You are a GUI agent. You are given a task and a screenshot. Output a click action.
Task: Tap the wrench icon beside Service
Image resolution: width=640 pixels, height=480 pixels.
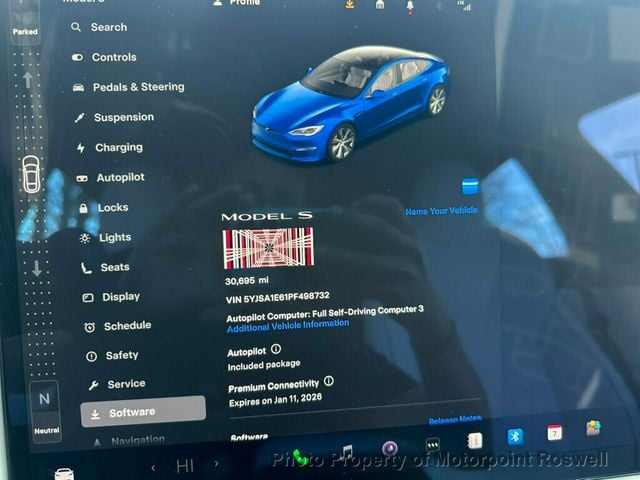pyautogui.click(x=93, y=385)
